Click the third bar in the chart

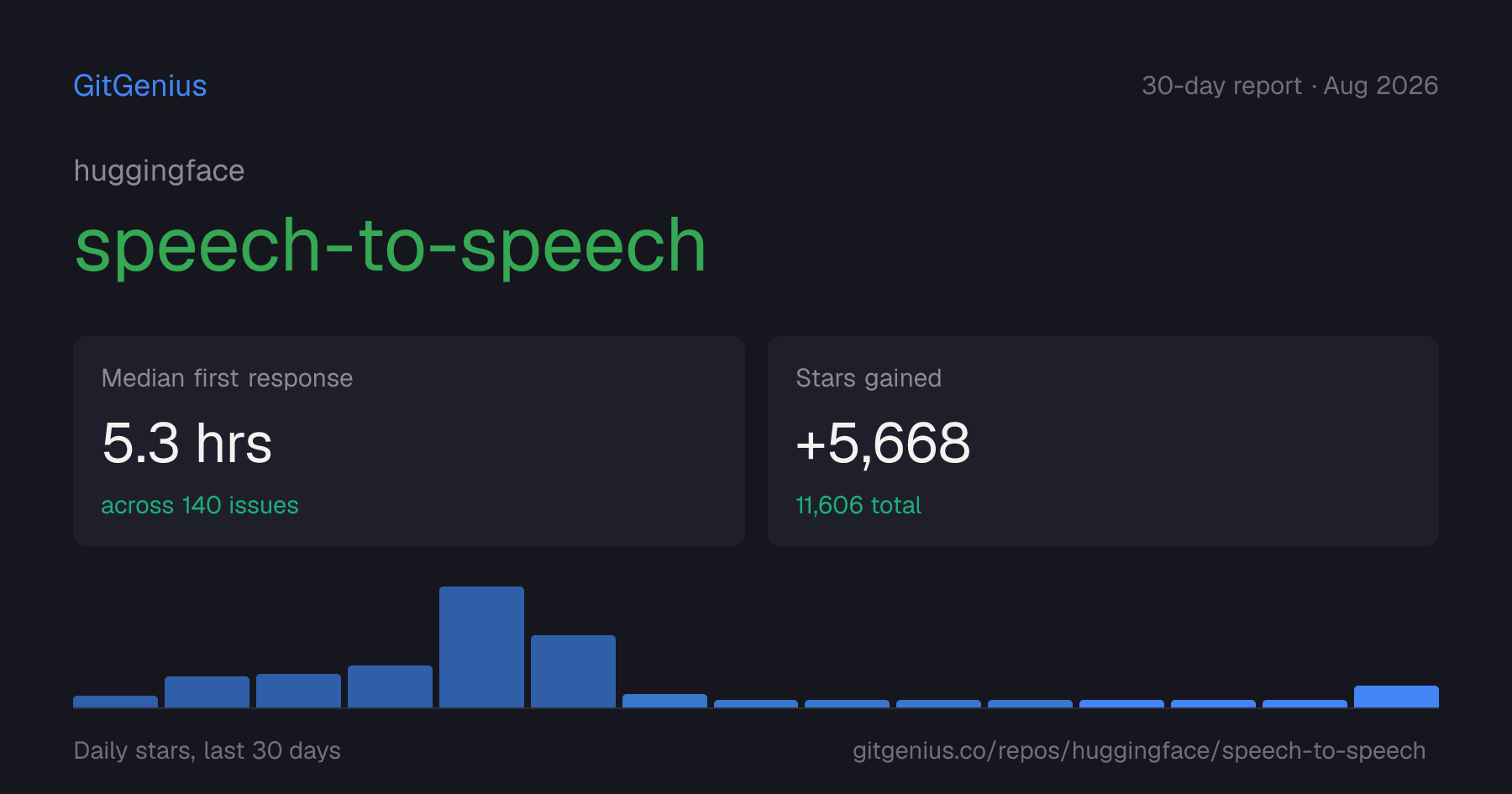pyautogui.click(x=298, y=691)
